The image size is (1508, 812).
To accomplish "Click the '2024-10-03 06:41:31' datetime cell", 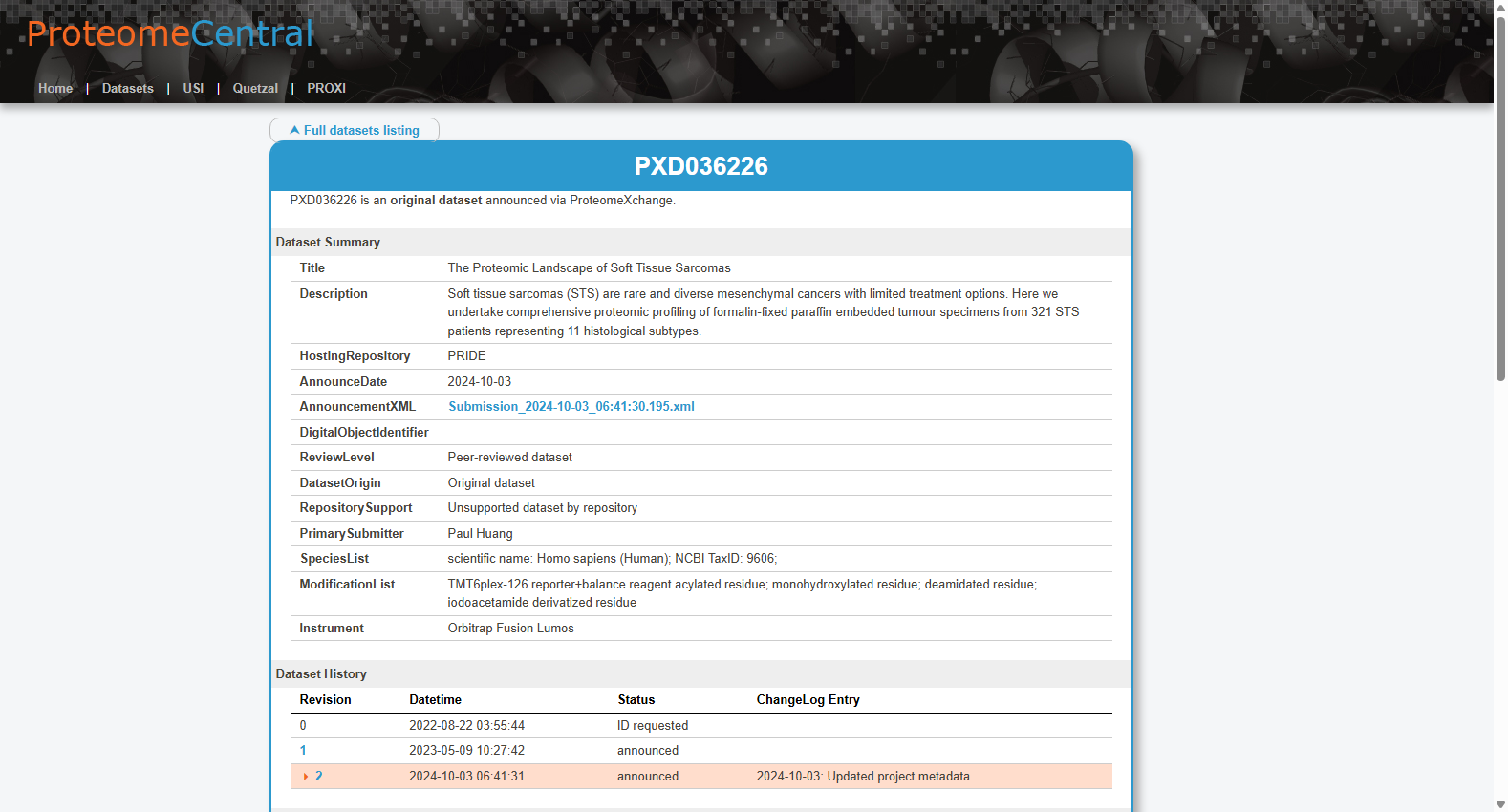I will coord(466,776).
